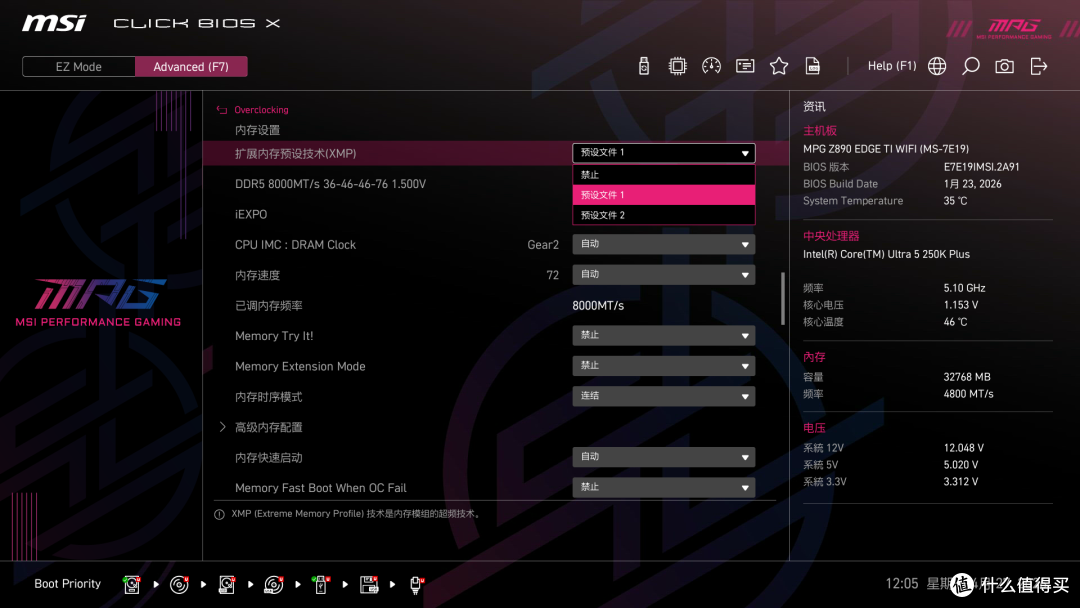Open the 内存速度 dropdown
The image size is (1080, 608).
[x=663, y=275]
